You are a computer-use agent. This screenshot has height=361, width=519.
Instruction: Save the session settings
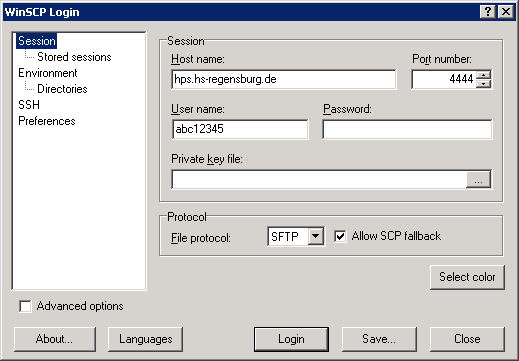379,339
